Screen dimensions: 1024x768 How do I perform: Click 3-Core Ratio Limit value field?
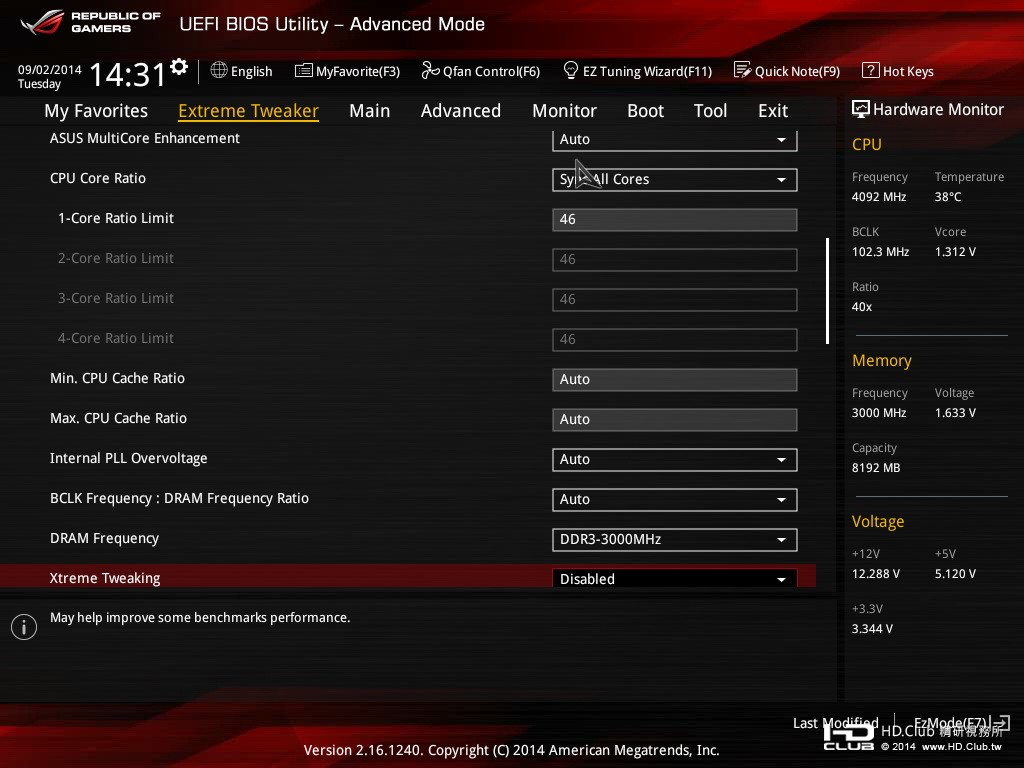(675, 300)
